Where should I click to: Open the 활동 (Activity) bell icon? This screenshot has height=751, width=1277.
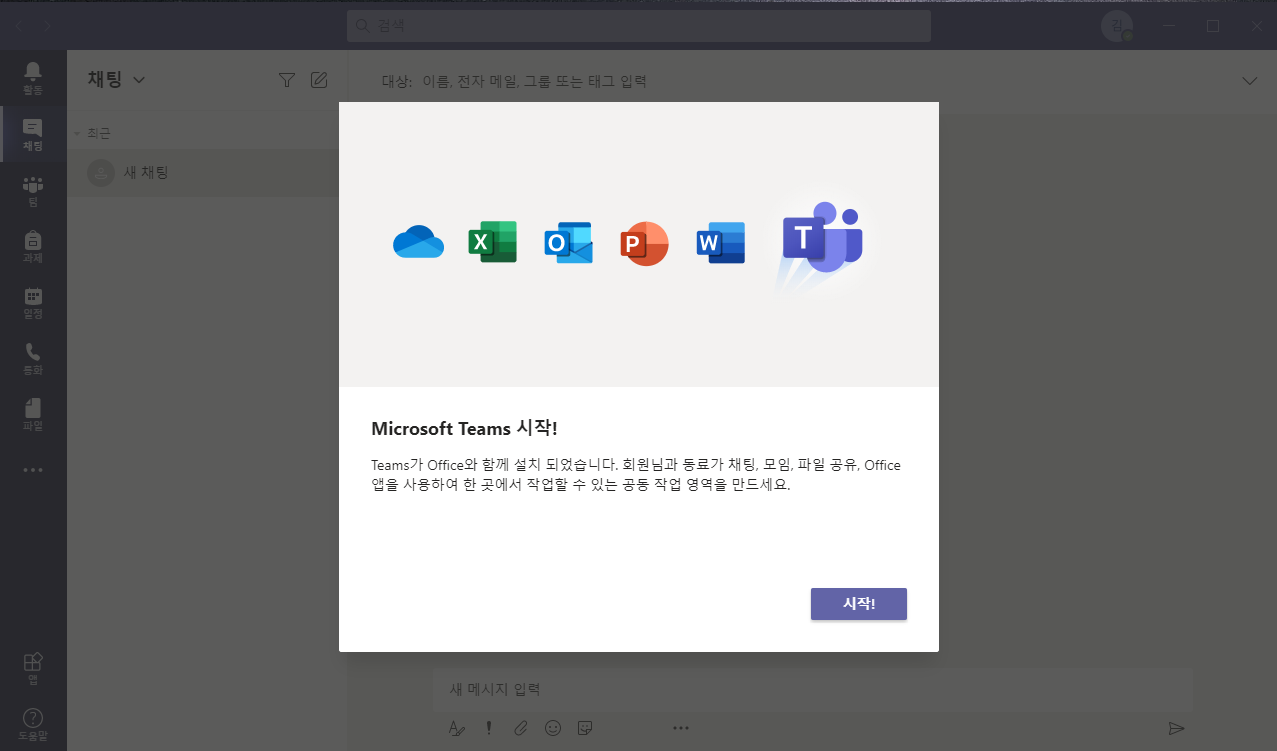click(33, 77)
